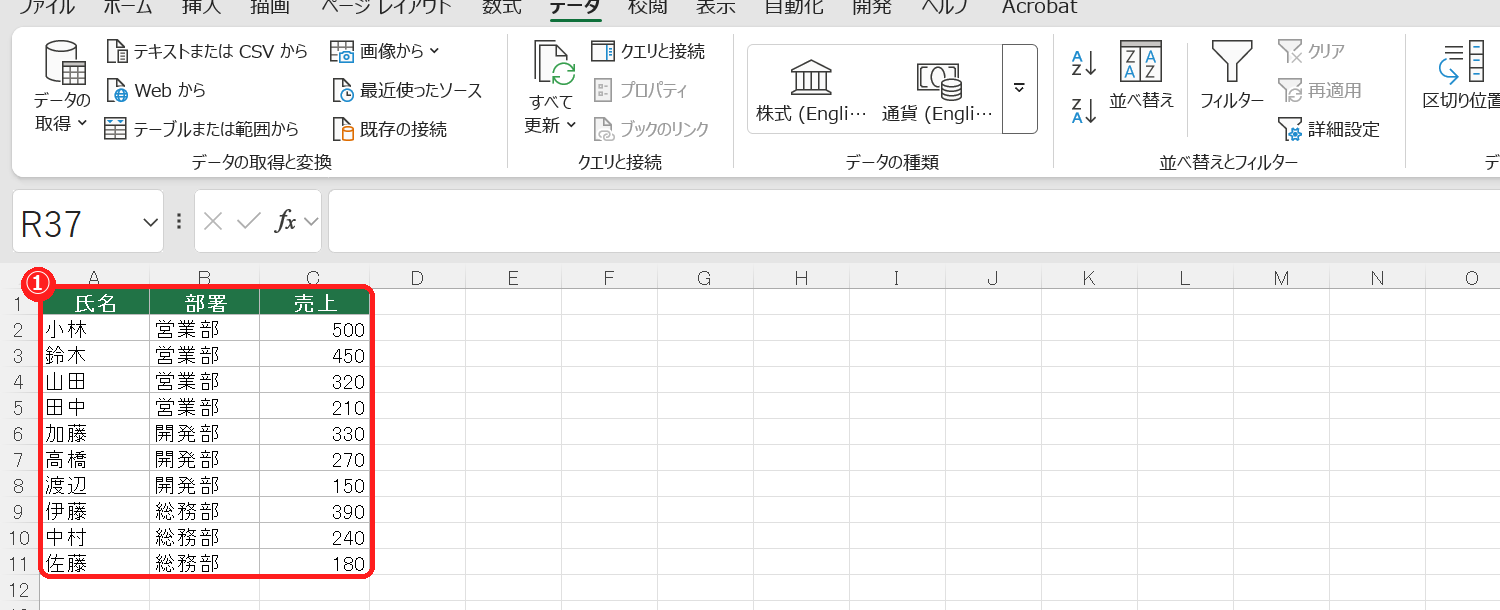Viewport: 1500px width, 610px height.
Task: Select cell containing 鈴木
Action: [x=95, y=355]
